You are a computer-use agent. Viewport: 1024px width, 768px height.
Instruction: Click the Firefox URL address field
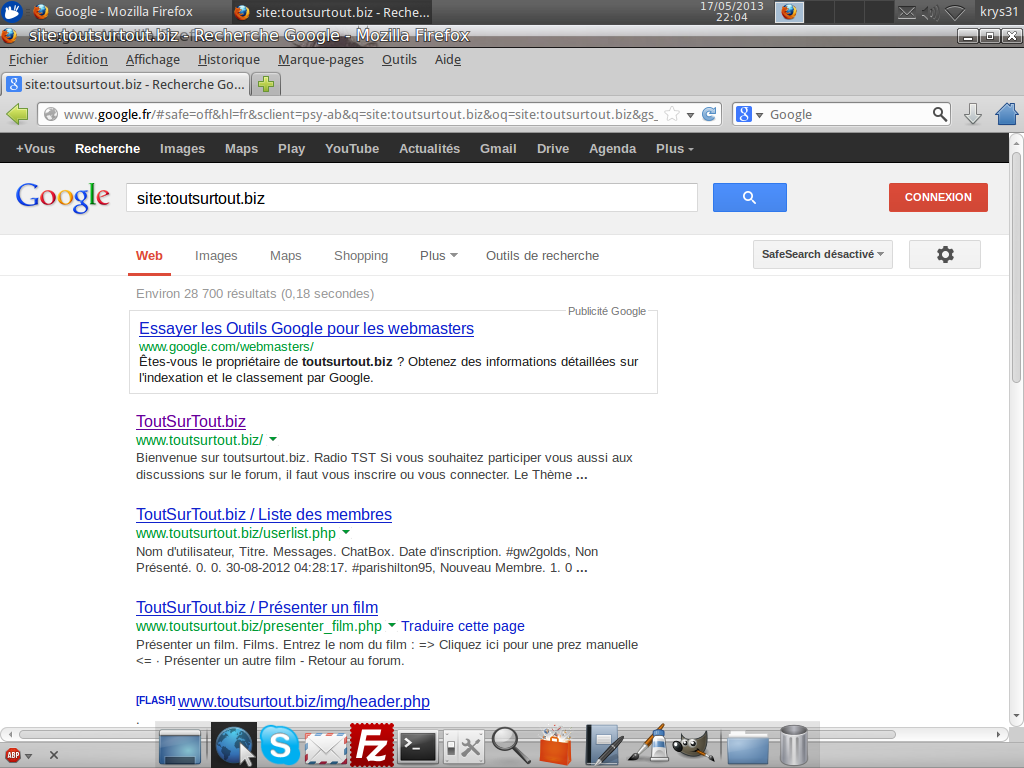click(361, 114)
